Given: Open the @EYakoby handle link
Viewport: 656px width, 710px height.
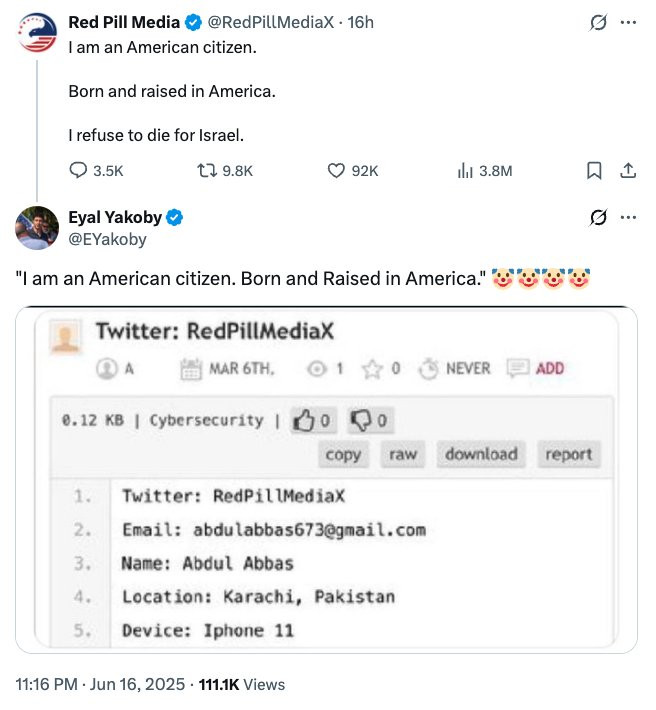Looking at the screenshot, I should click(x=107, y=239).
